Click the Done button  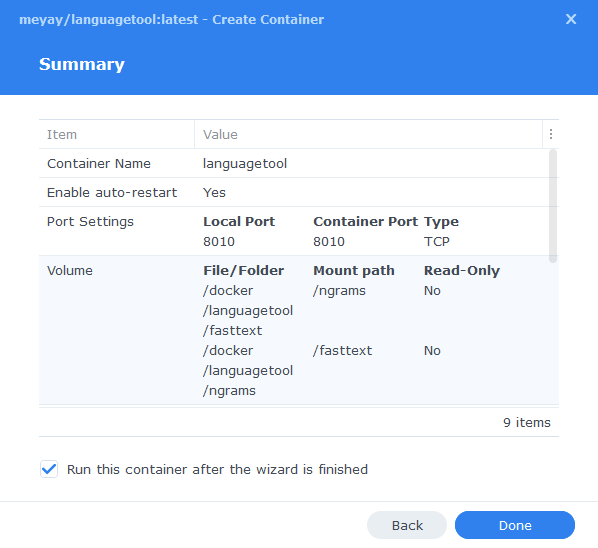(x=514, y=525)
